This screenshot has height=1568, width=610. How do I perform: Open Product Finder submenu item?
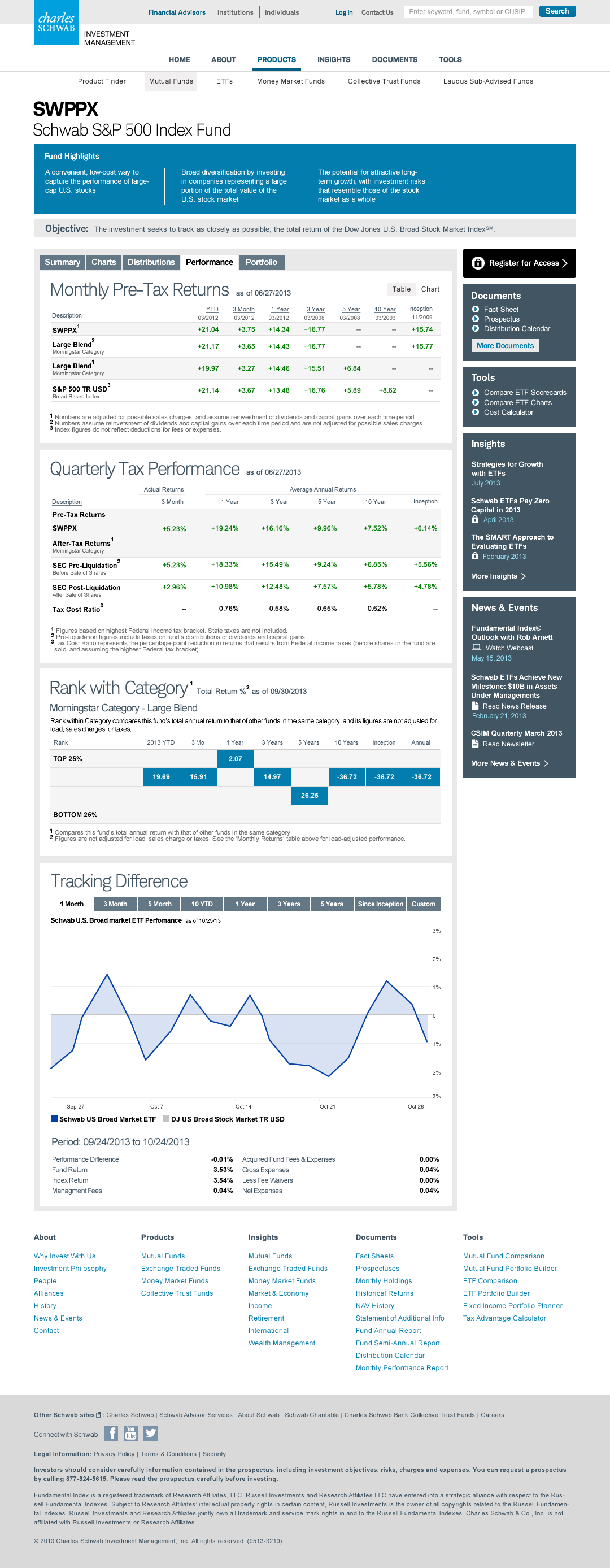point(102,81)
